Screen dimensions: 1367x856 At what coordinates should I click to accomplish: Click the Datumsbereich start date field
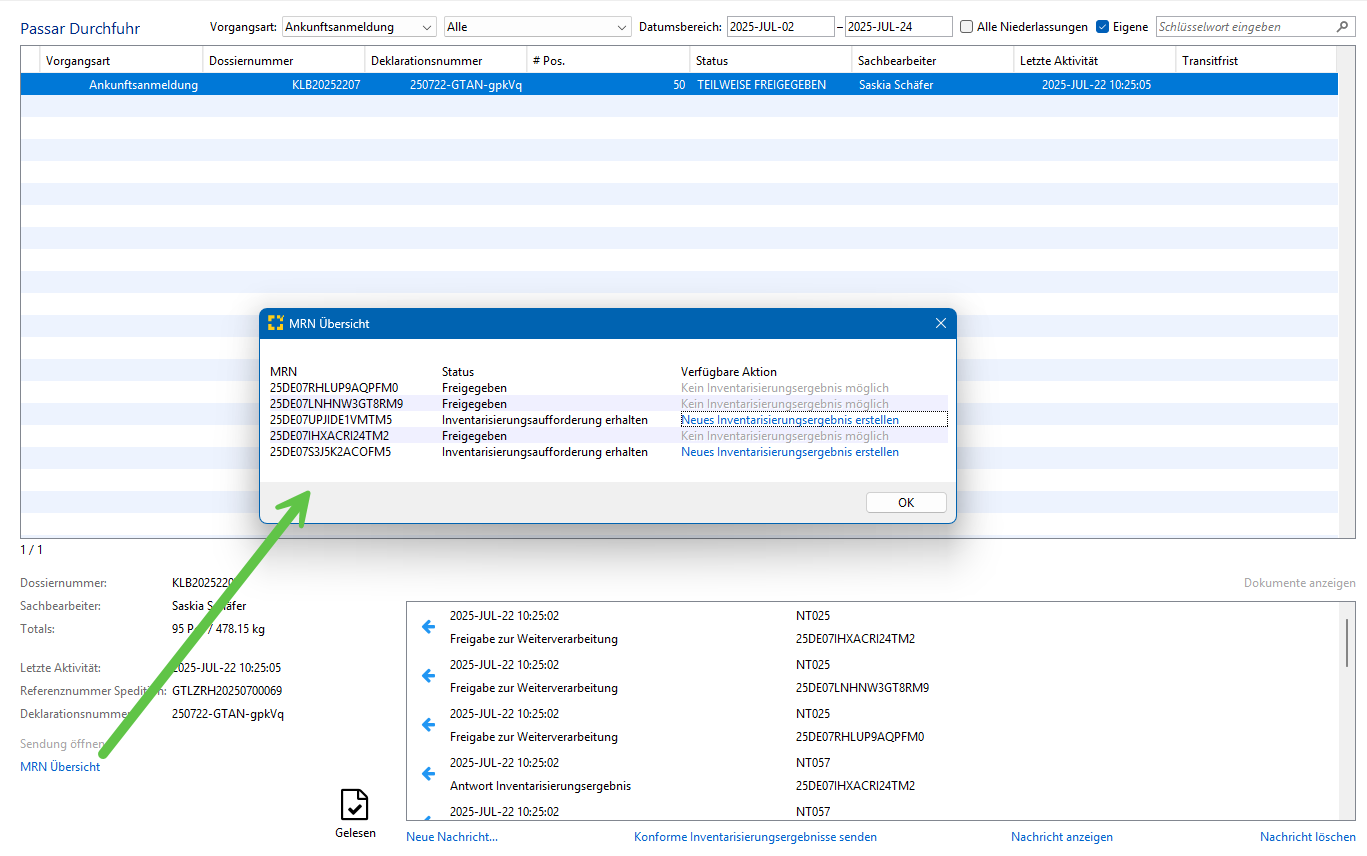[x=780, y=27]
